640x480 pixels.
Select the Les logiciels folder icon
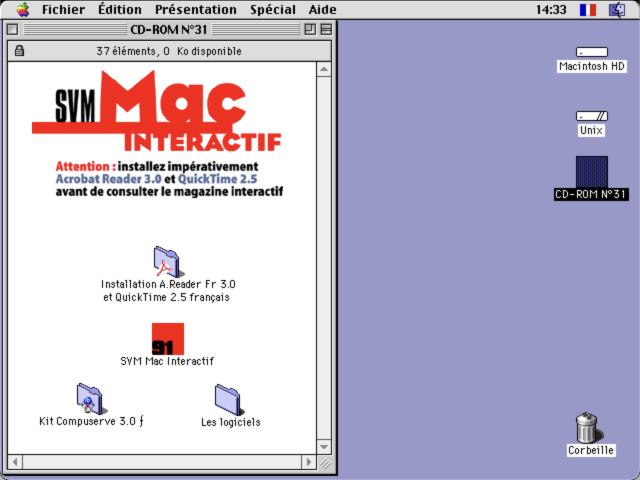pyautogui.click(x=229, y=399)
